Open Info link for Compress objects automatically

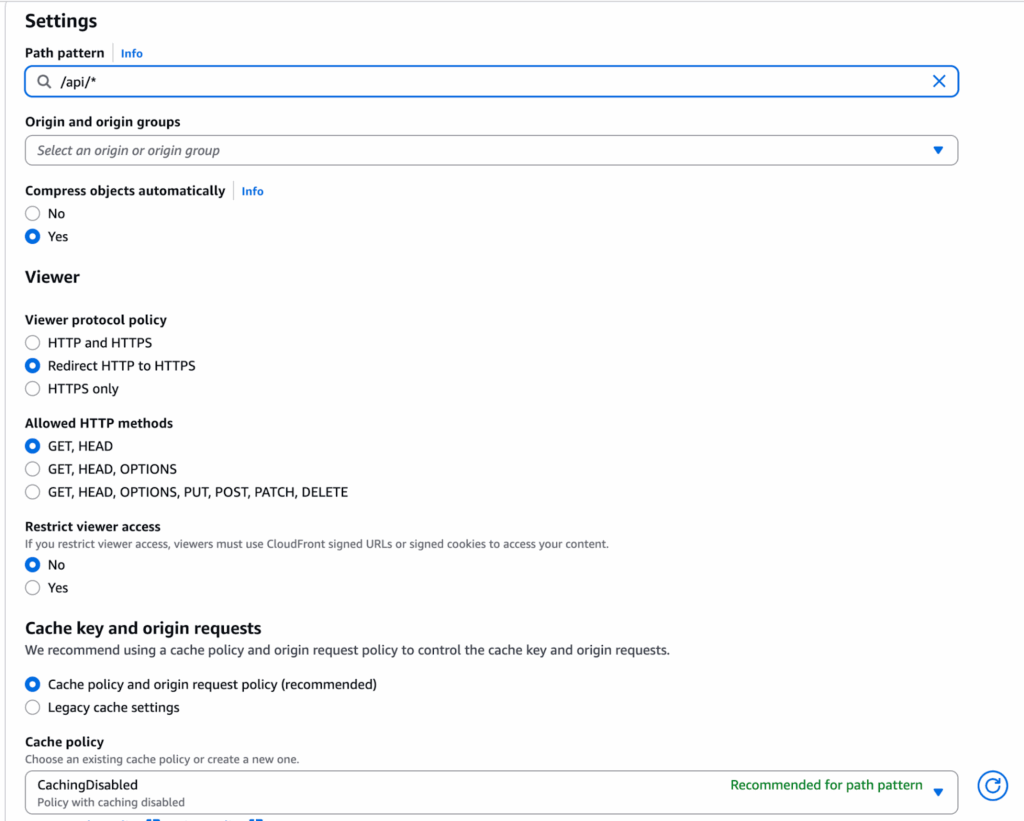[252, 191]
